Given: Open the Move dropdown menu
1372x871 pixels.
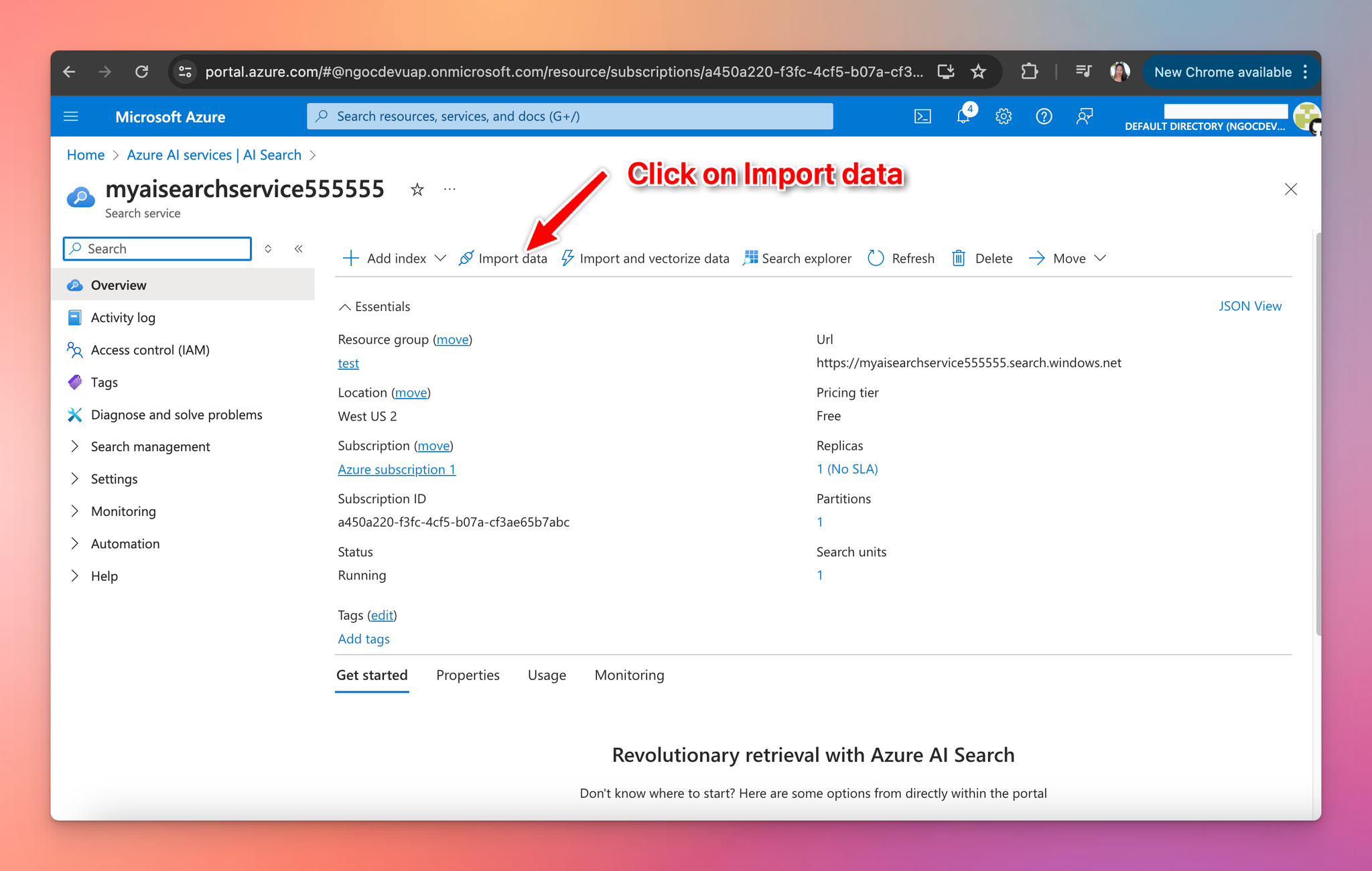Looking at the screenshot, I should 1067,258.
